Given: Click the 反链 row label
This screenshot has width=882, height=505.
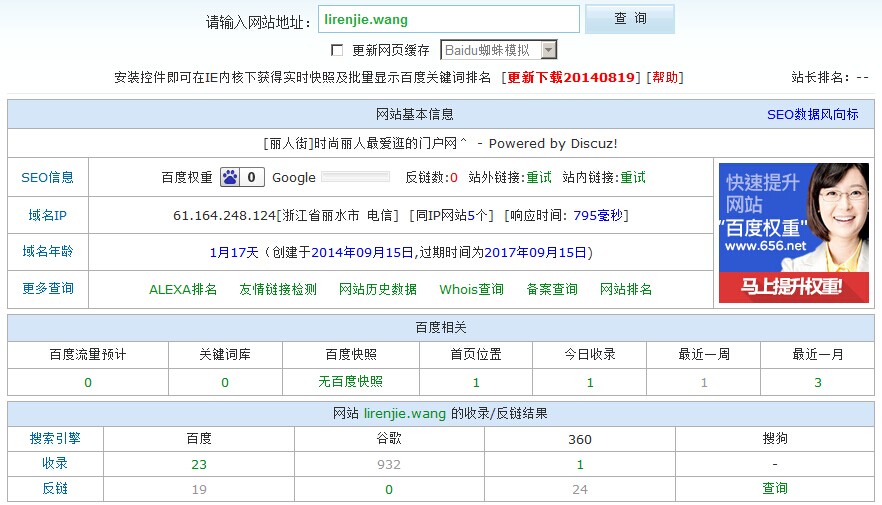Looking at the screenshot, I should pos(55,488).
